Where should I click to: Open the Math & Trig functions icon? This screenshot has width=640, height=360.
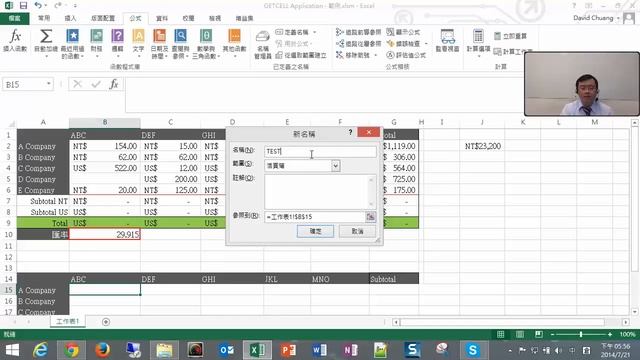pos(206,36)
